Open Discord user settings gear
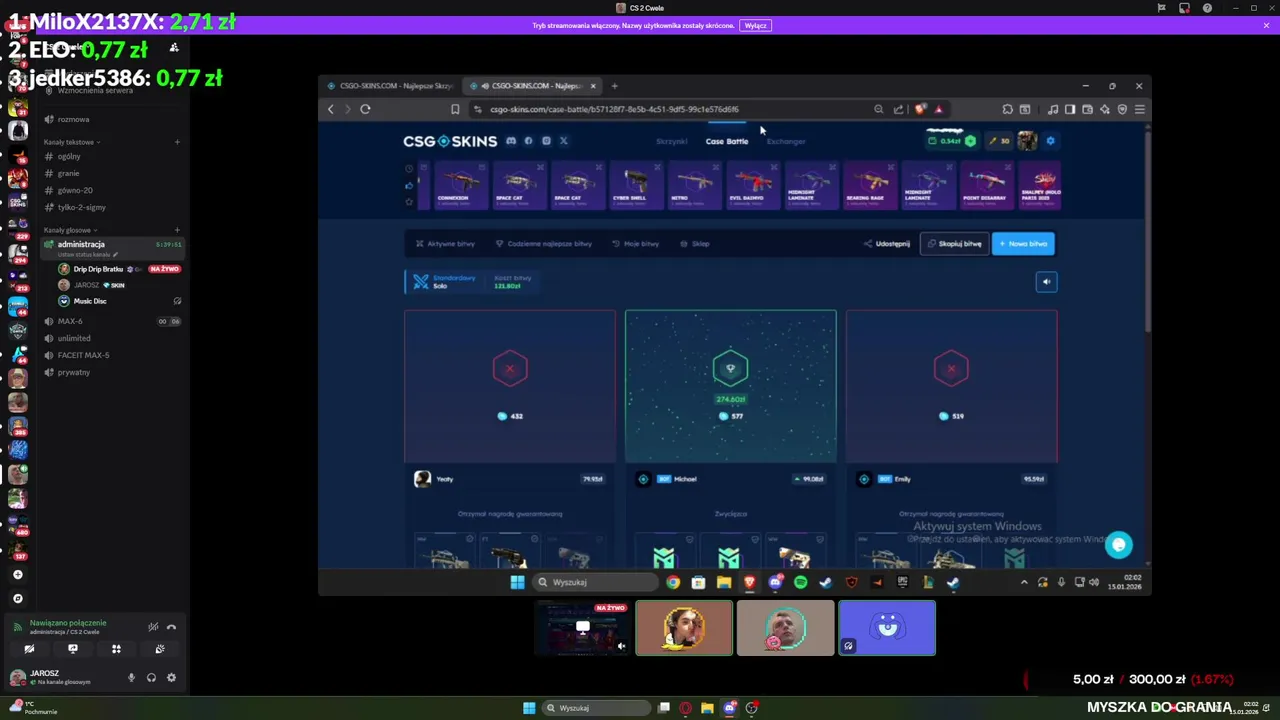1280x720 pixels. point(171,678)
